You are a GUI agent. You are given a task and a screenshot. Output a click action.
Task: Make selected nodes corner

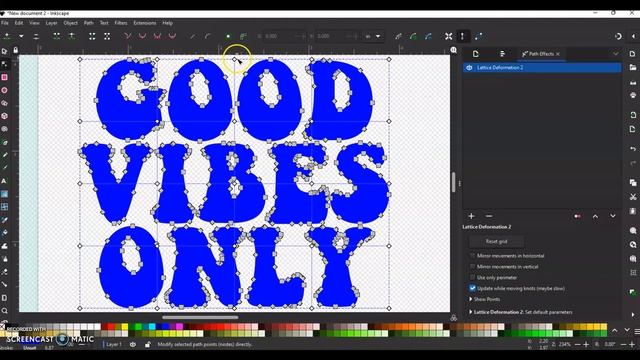coord(128,36)
